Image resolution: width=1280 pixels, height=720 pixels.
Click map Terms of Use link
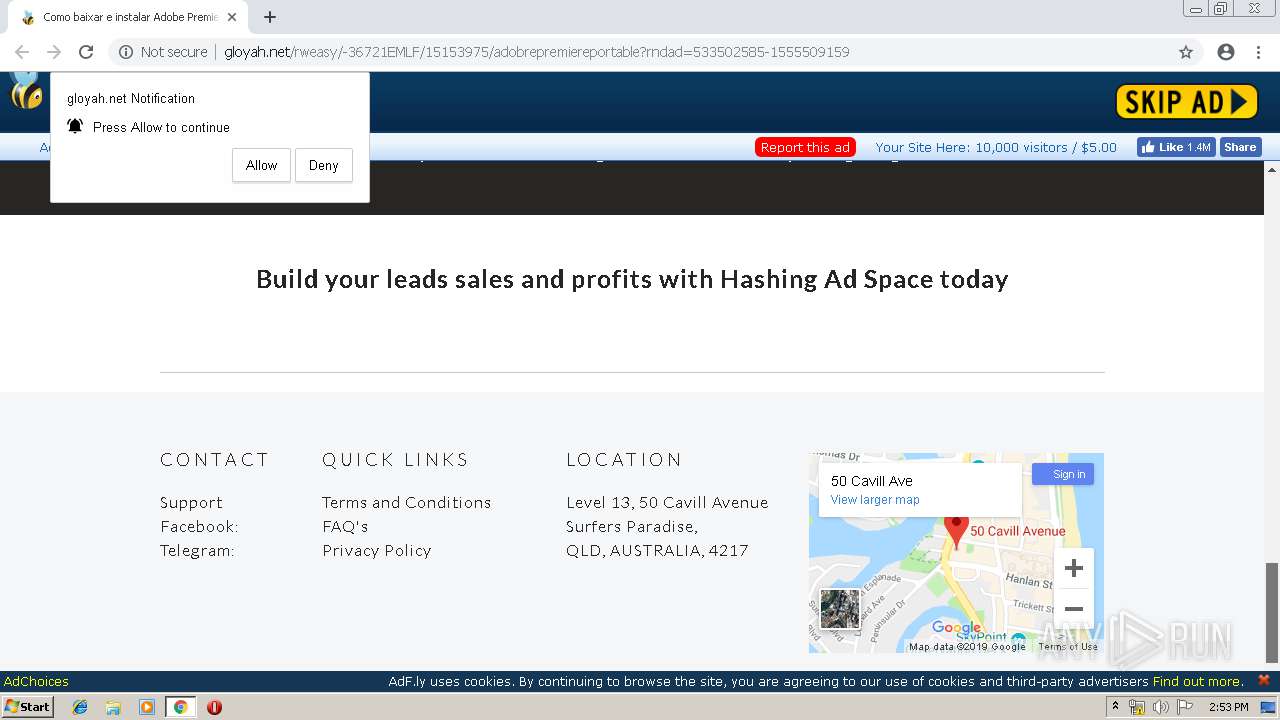(x=1068, y=647)
